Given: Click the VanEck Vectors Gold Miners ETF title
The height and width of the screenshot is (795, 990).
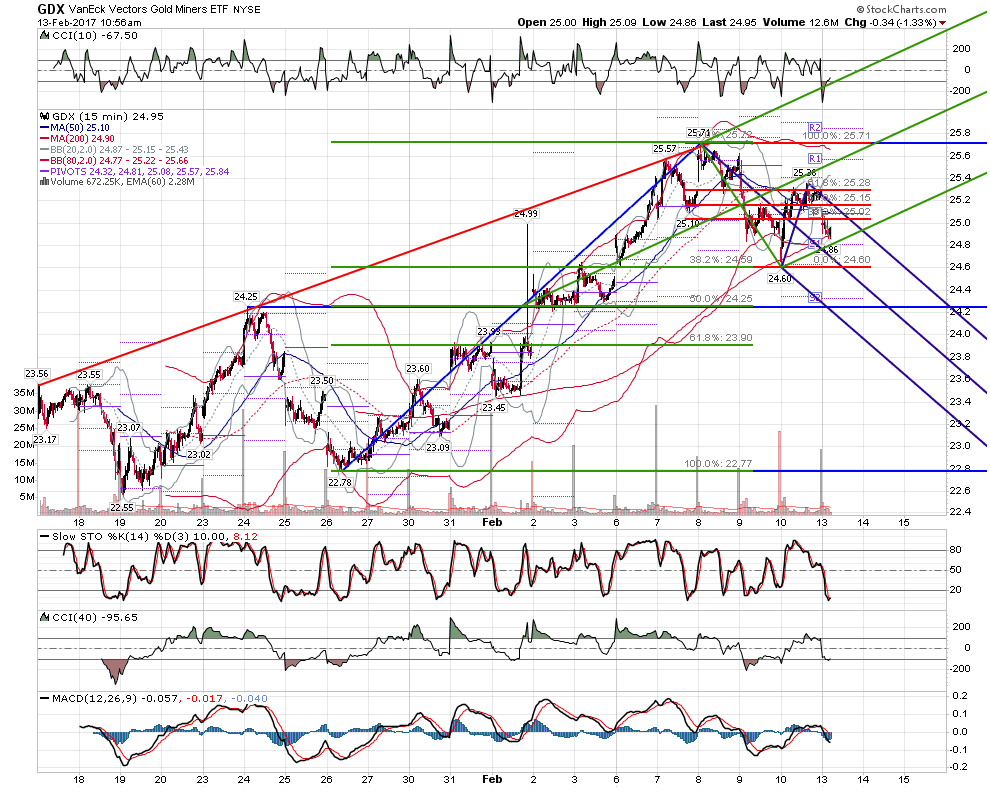Looking at the screenshot, I should 148,9.
